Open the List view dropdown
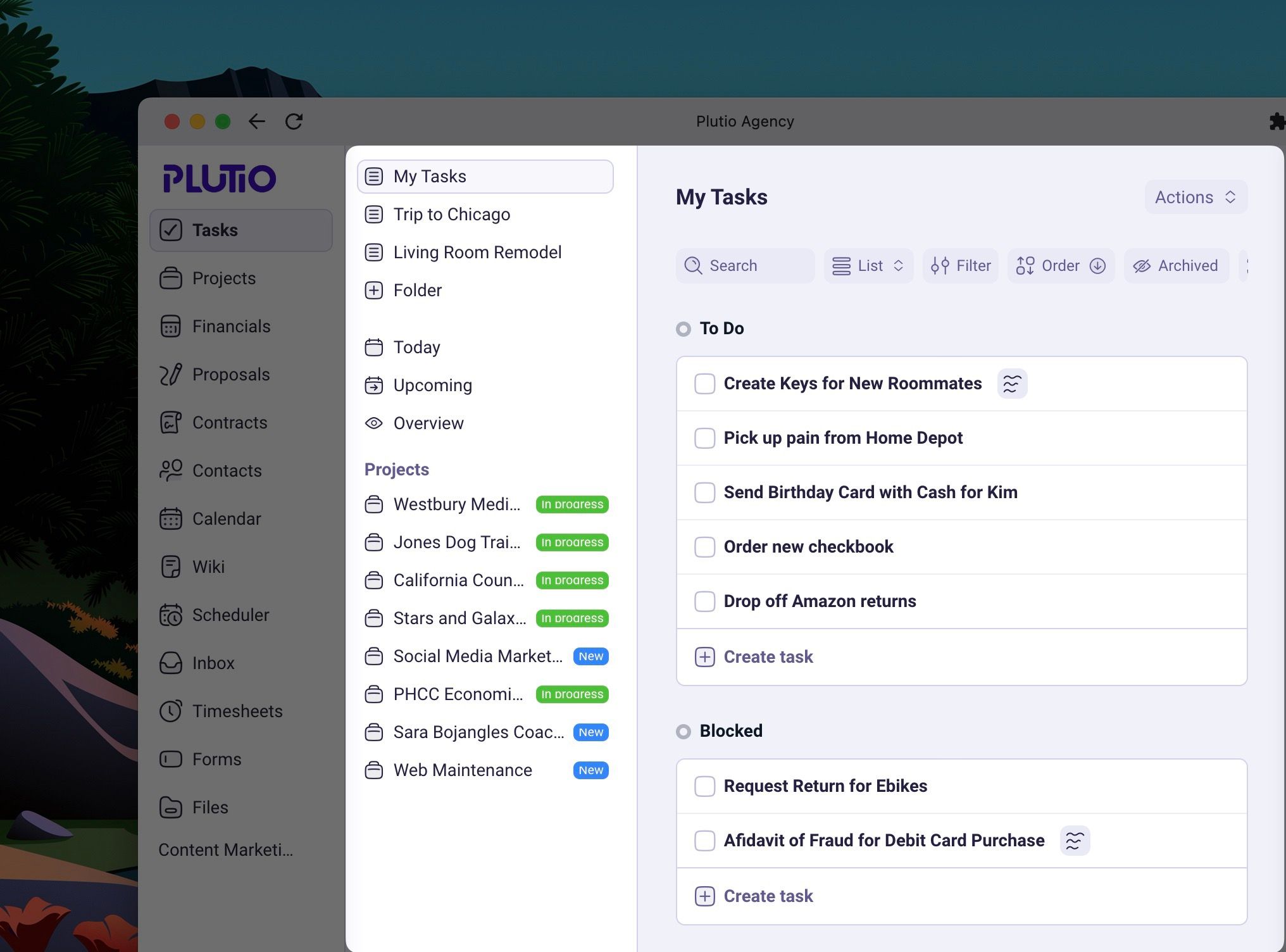 tap(868, 265)
